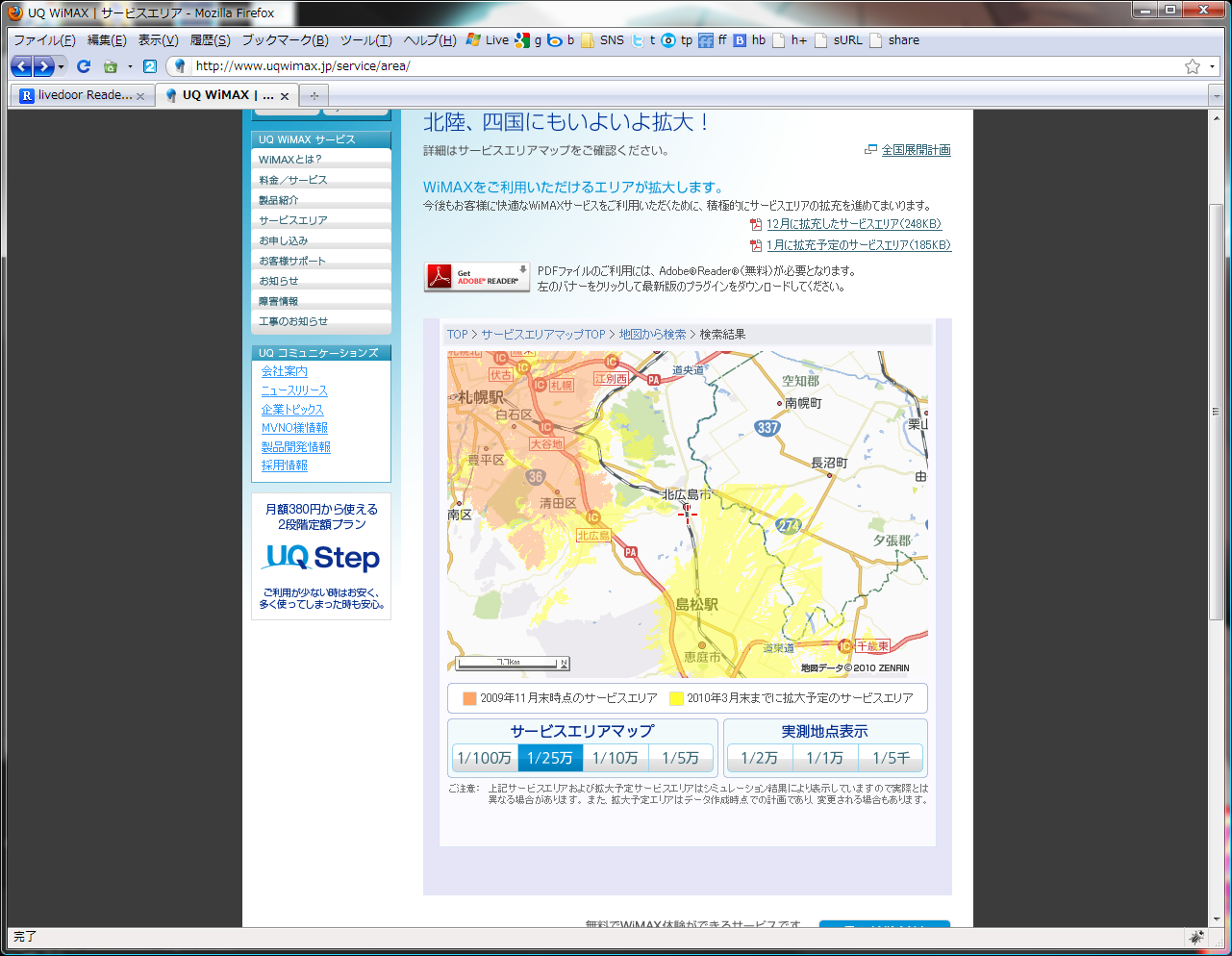The image size is (1232, 956).
Task: Click the site identity icon in address bar
Action: pyautogui.click(x=179, y=66)
